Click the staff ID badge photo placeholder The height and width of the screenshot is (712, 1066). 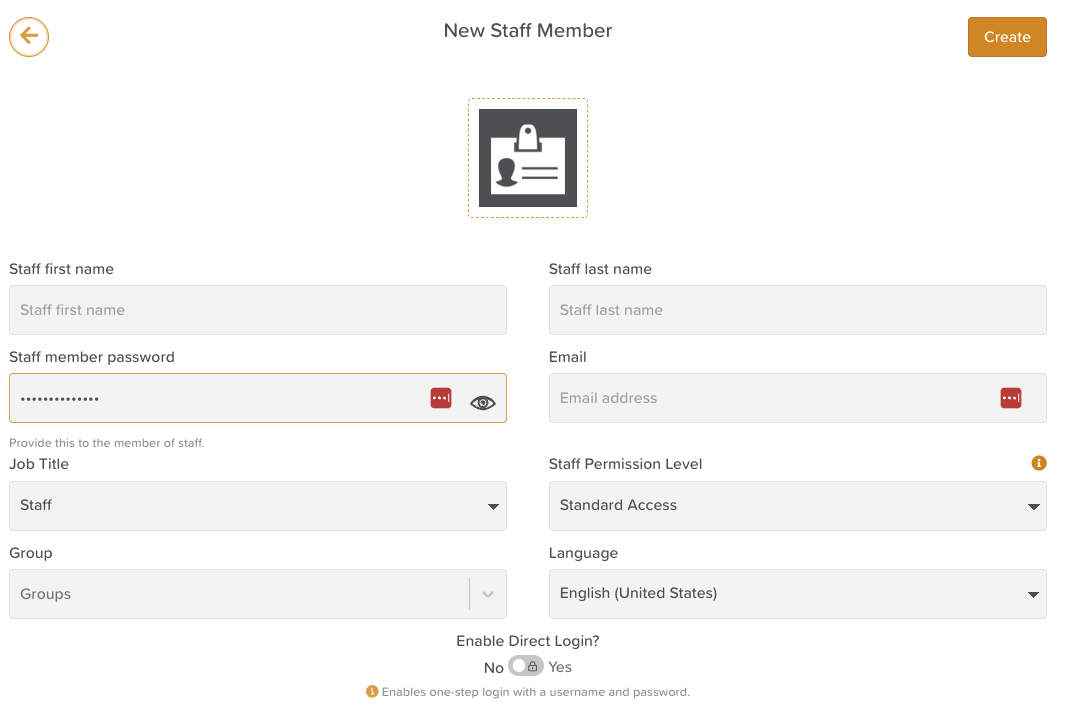click(527, 158)
